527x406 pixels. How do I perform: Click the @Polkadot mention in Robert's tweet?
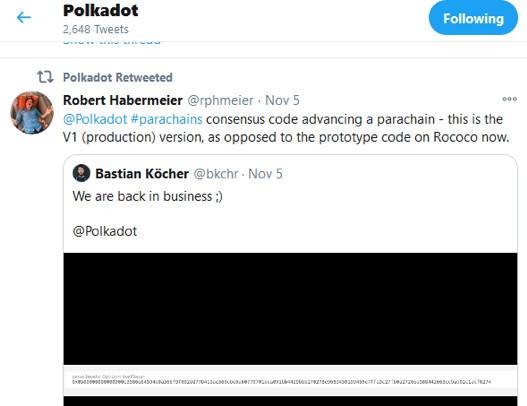(95, 119)
